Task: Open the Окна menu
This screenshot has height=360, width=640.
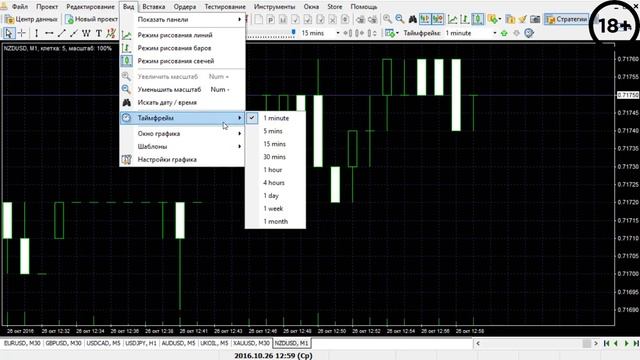Action: (x=311, y=7)
